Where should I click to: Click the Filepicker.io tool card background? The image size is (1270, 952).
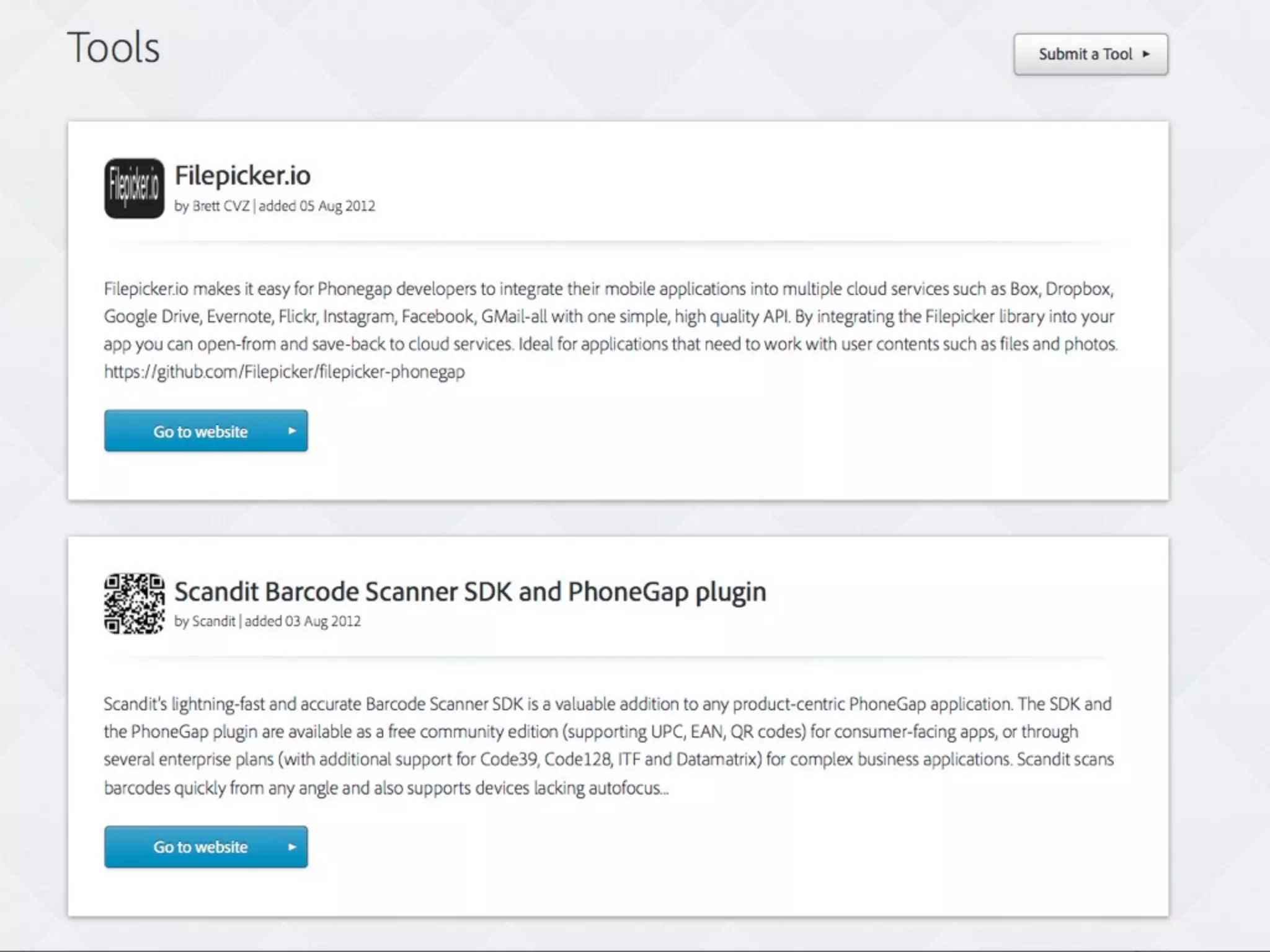click(x=744, y=446)
